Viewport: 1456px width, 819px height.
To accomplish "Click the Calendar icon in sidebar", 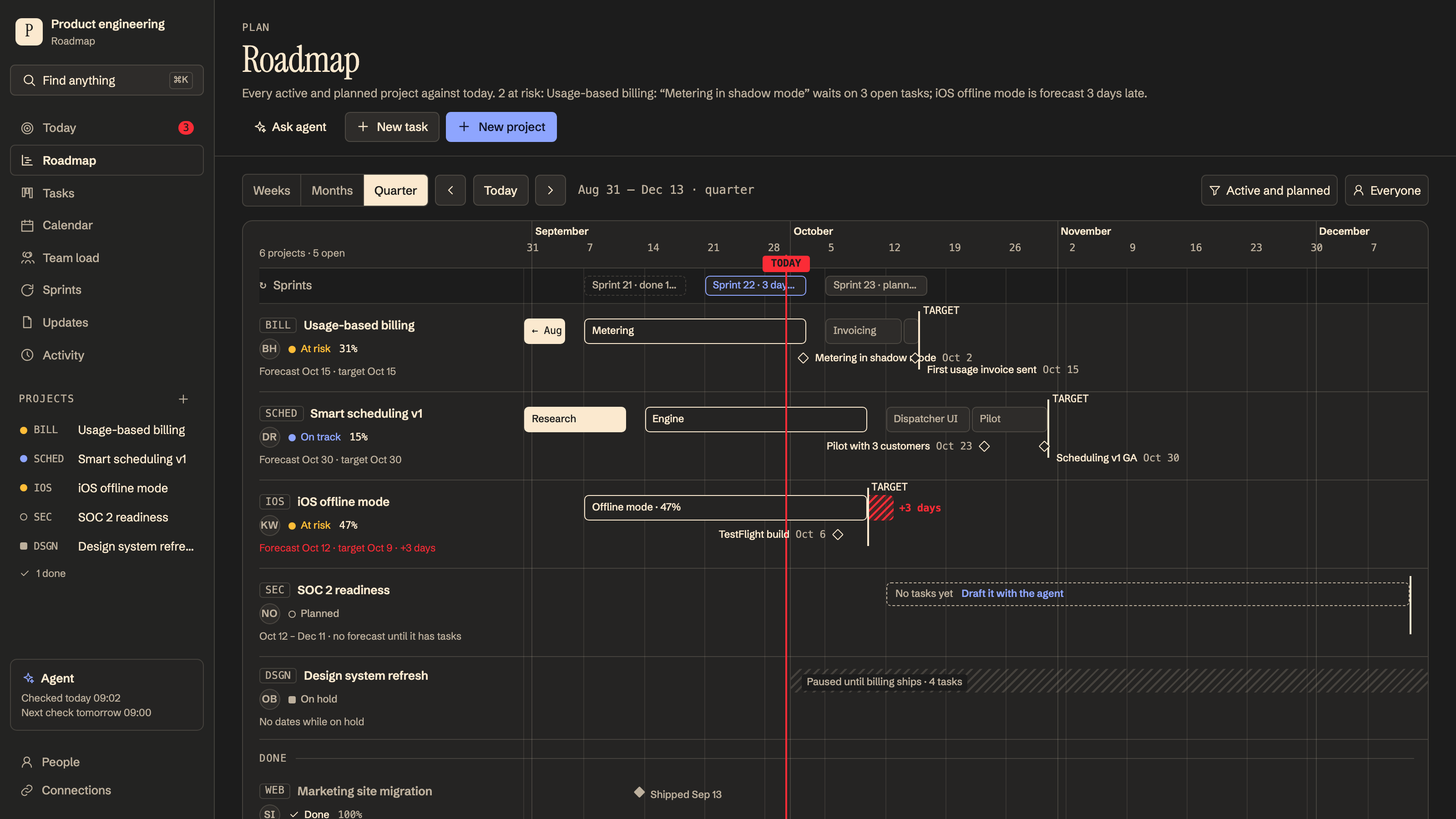I will click(27, 225).
